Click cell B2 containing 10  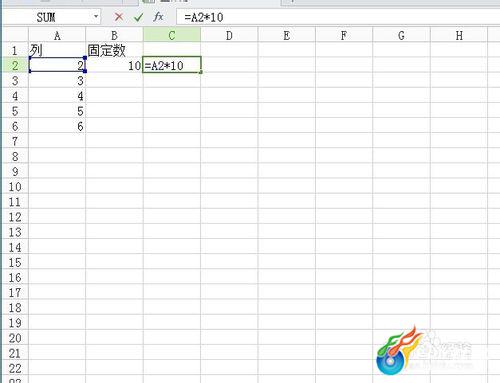(114, 65)
